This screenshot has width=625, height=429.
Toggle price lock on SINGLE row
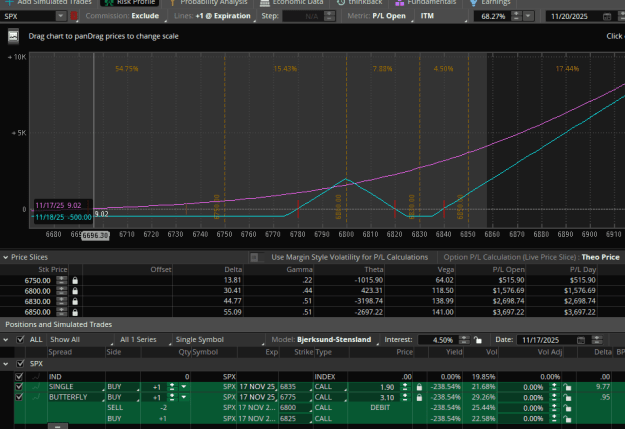click(x=419, y=387)
